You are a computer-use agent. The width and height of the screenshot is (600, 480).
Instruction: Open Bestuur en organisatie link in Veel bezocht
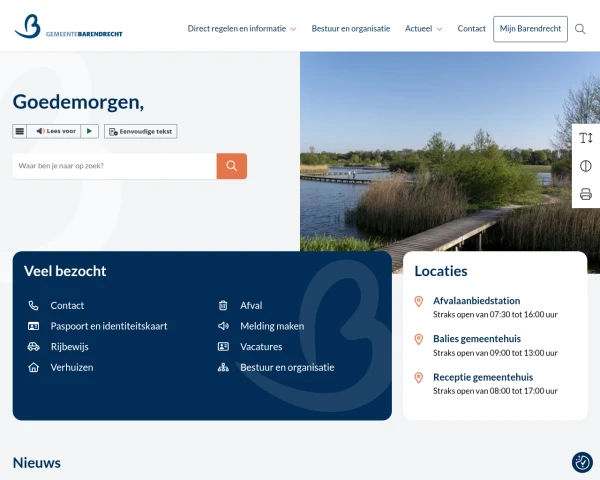(287, 367)
